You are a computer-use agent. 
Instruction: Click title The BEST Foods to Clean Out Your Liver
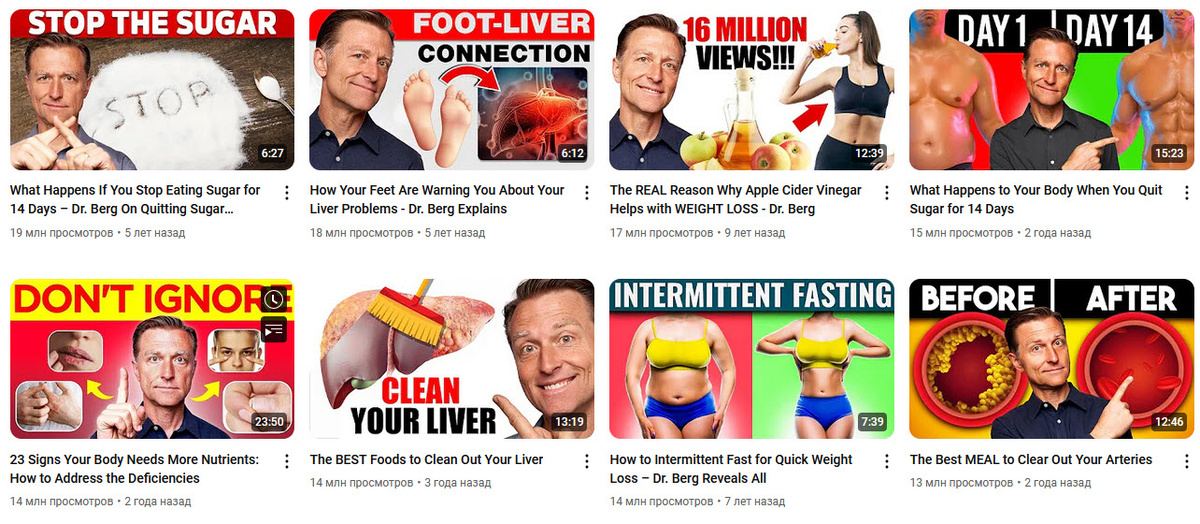[x=427, y=460]
